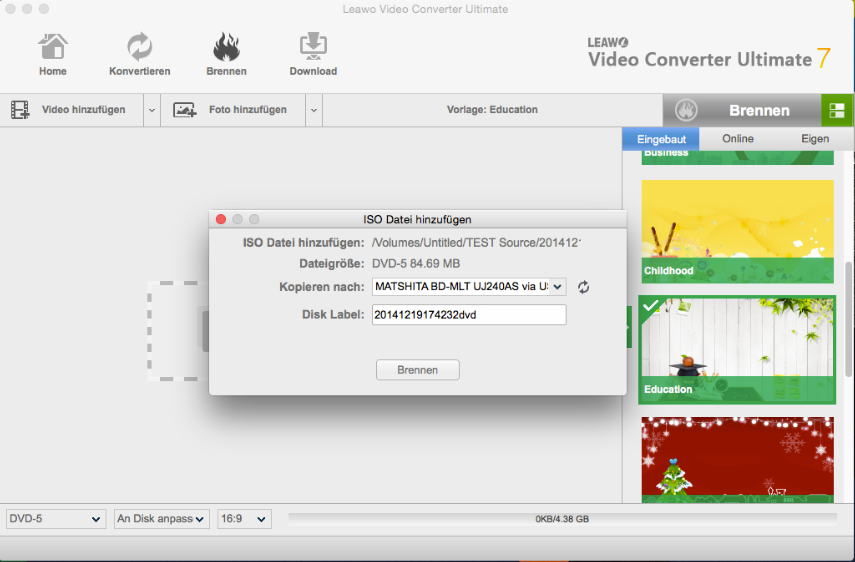Expand the Foto hinzufügen dropdown arrow
Image resolution: width=855 pixels, height=562 pixels.
click(314, 110)
